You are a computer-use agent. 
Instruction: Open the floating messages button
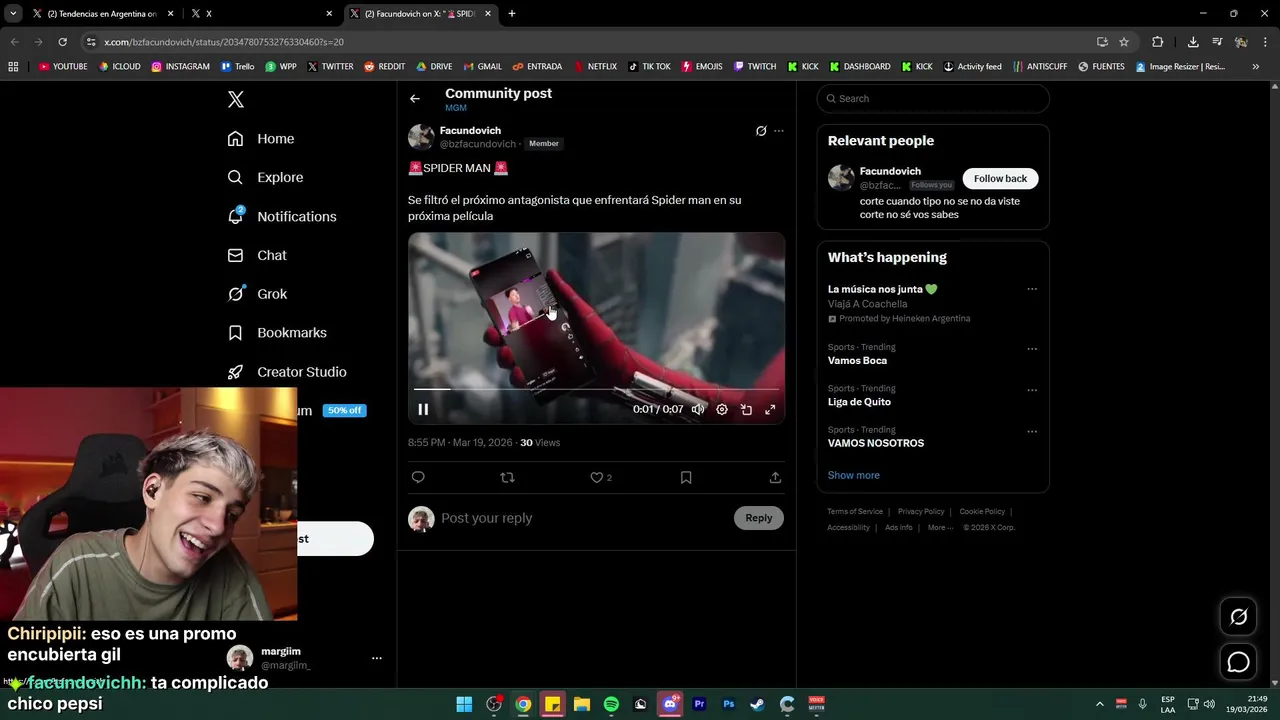click(x=1238, y=662)
